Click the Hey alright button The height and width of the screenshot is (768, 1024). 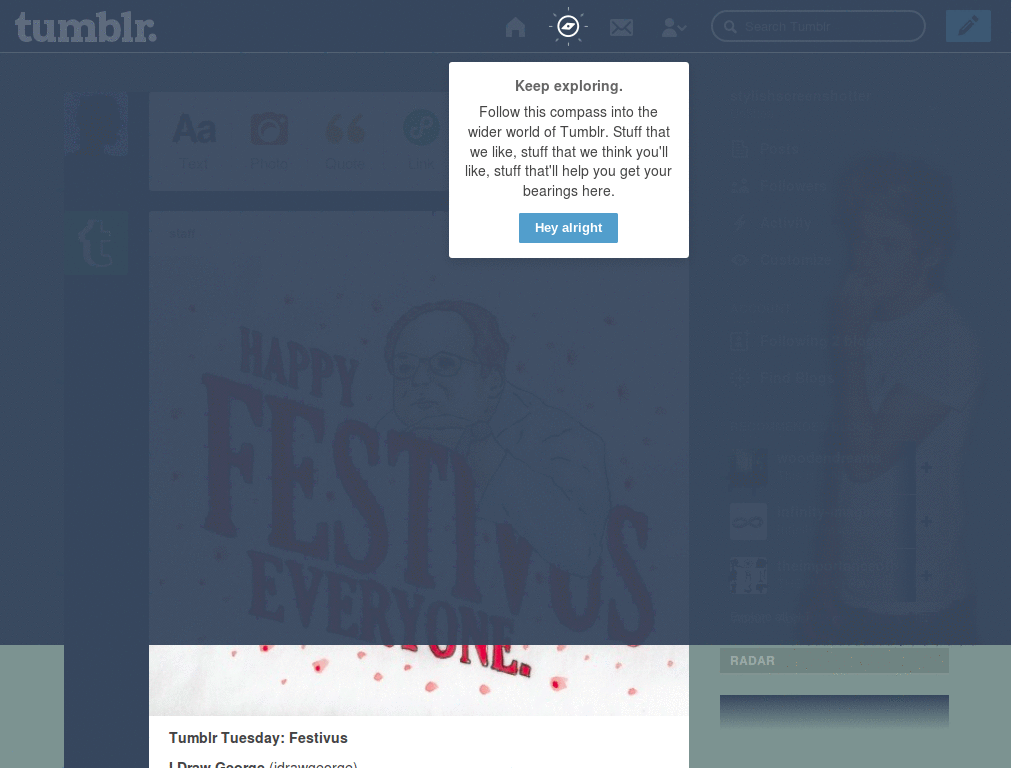coord(568,228)
